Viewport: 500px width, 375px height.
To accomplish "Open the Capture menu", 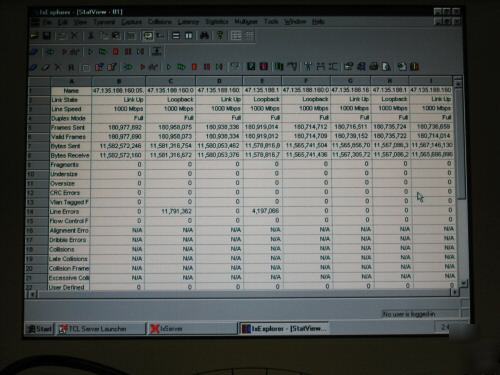I will [x=131, y=22].
